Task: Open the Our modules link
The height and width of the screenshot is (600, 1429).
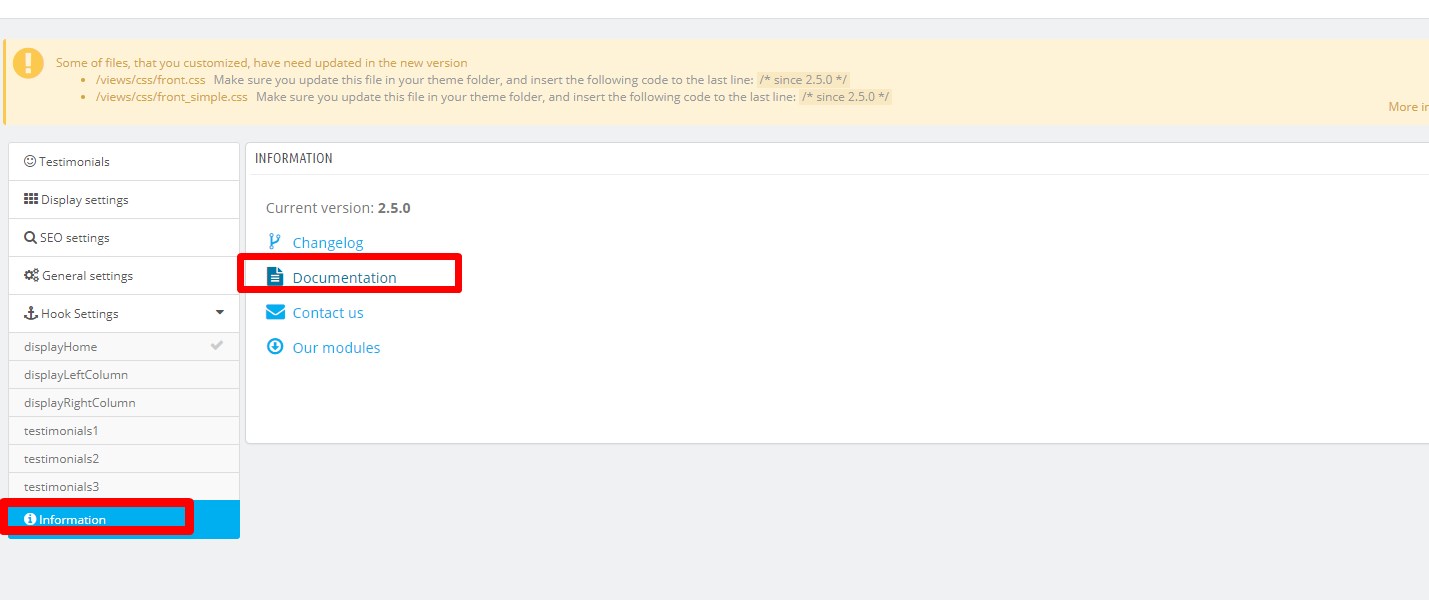Action: (x=336, y=347)
